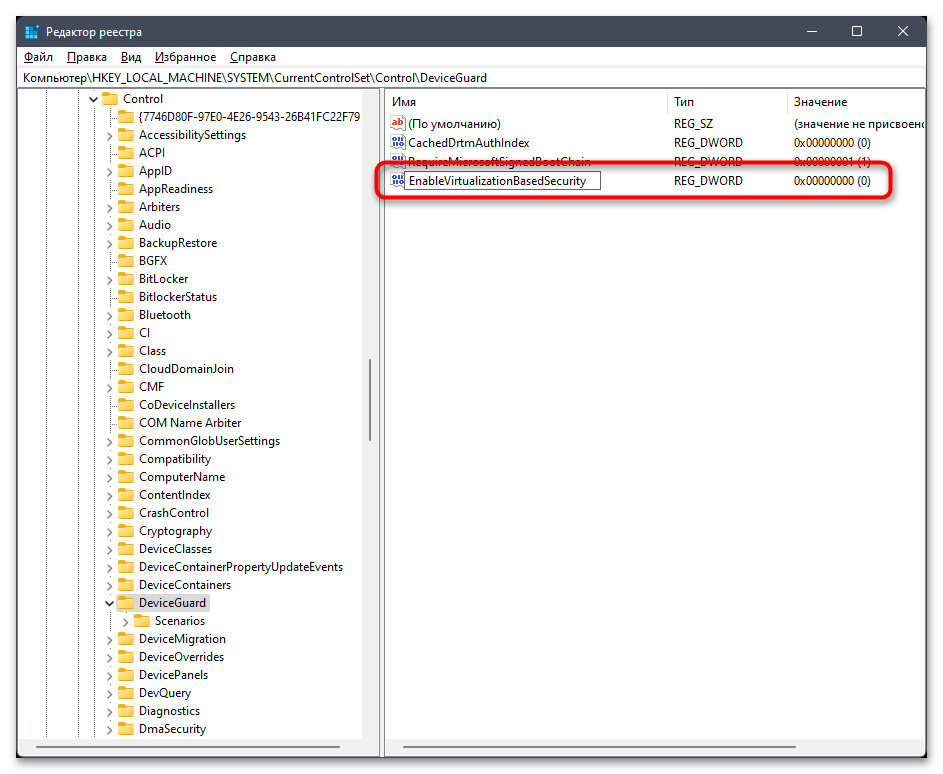Select the ContentIndex key

tap(174, 495)
